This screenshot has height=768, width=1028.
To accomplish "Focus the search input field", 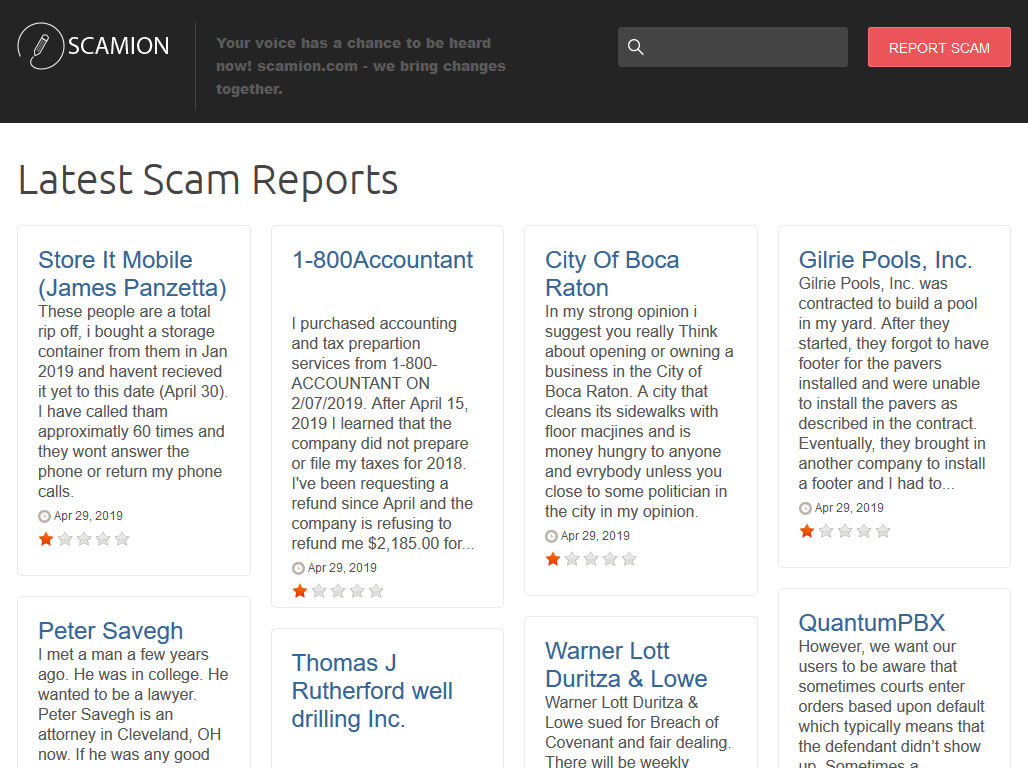I will point(732,47).
